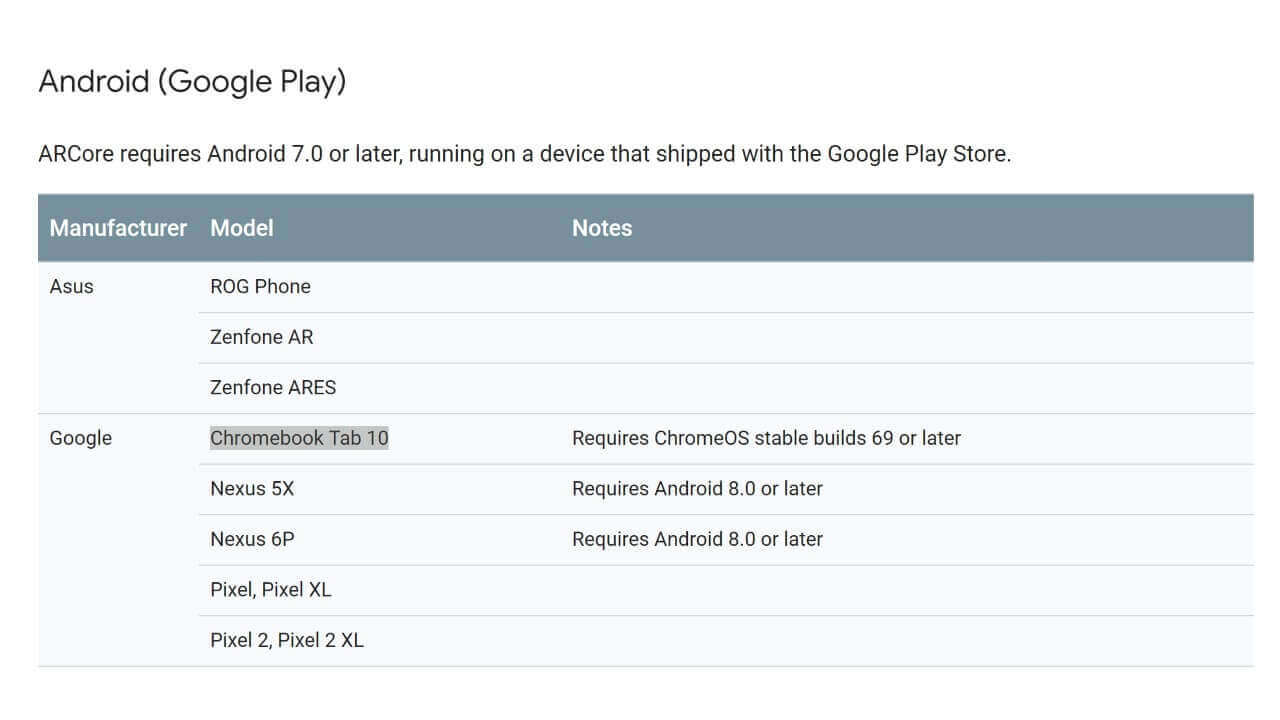Viewport: 1280px width, 720px height.
Task: Click the ChromeOS stable builds 69 note
Action: 766,438
